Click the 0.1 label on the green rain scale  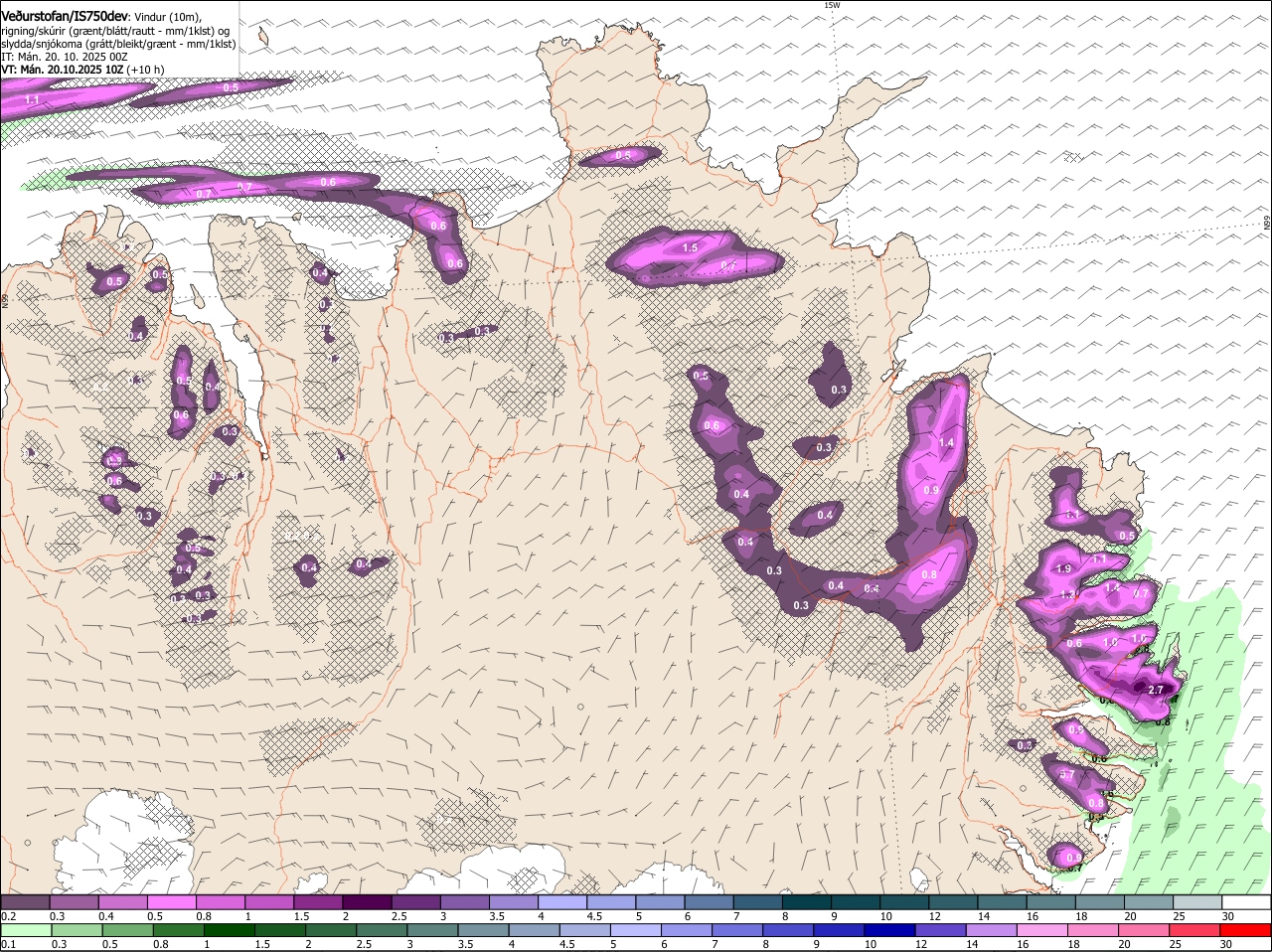click(8, 944)
